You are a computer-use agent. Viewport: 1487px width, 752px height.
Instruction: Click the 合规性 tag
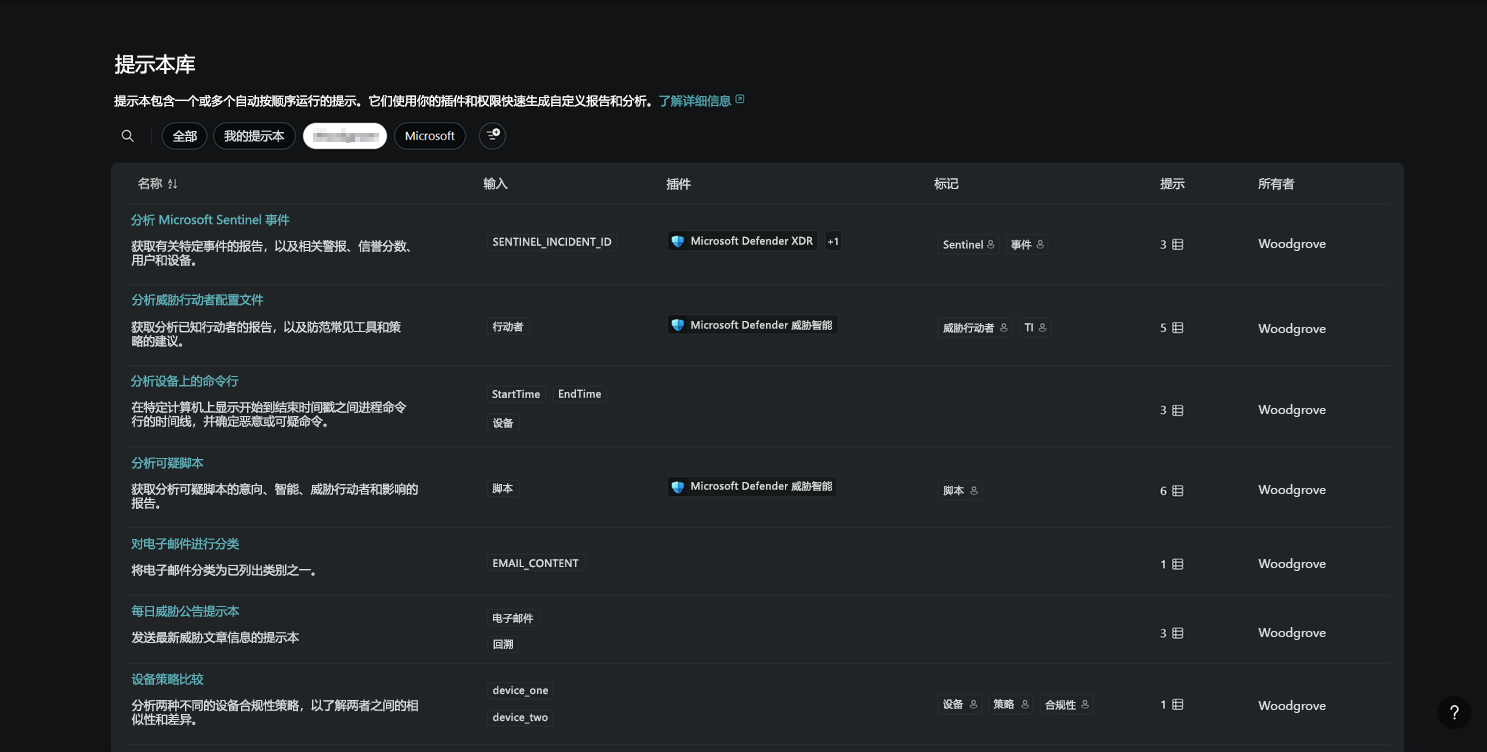coord(1066,705)
